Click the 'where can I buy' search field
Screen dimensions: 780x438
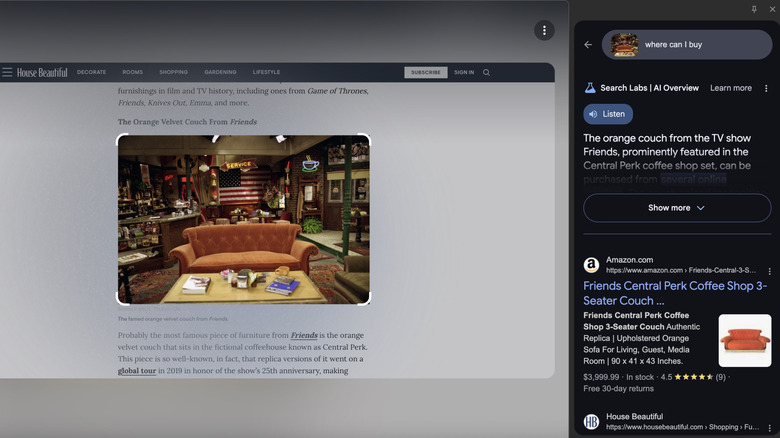click(687, 45)
